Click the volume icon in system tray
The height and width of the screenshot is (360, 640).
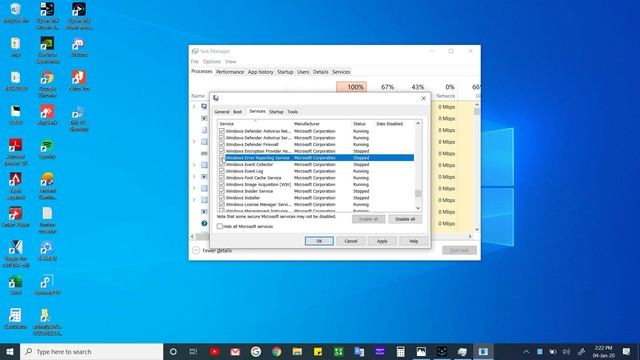(x=567, y=351)
